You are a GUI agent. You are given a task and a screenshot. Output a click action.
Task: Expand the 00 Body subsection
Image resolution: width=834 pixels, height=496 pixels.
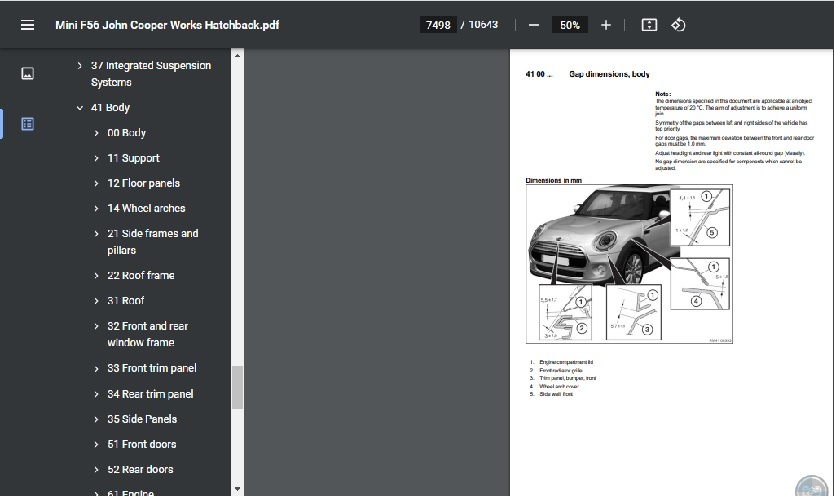[96, 133]
